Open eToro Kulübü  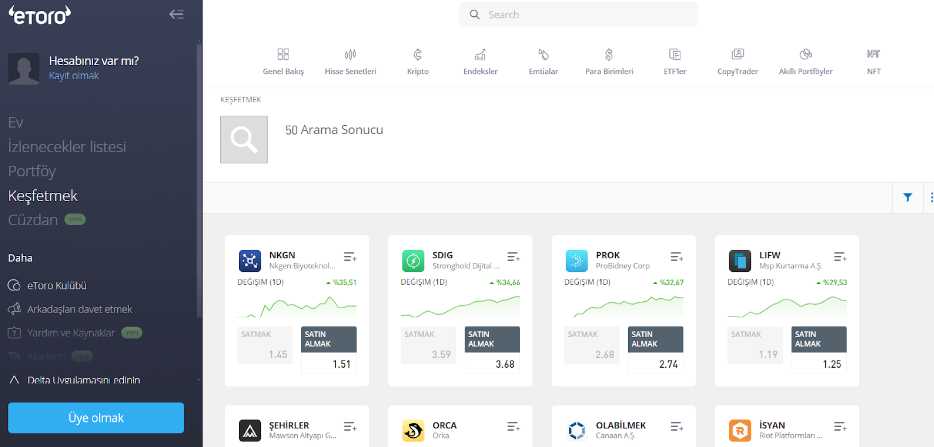pyautogui.click(x=57, y=285)
